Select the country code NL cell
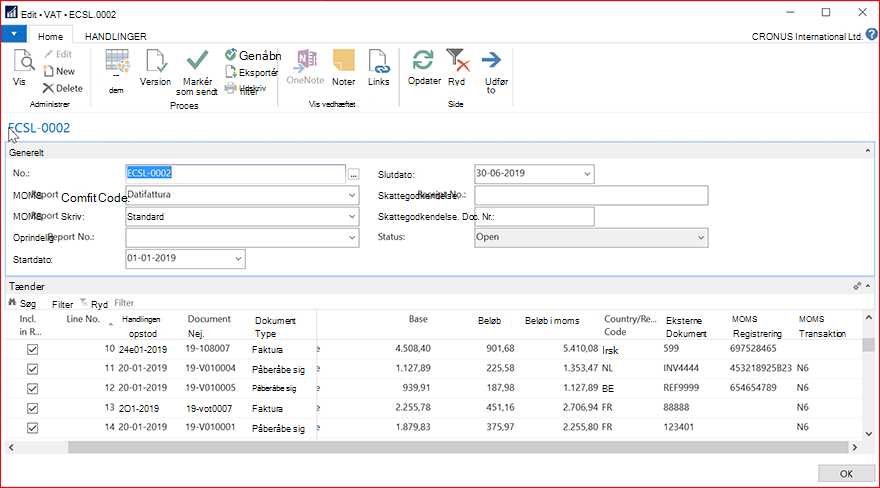Image resolution: width=880 pixels, height=488 pixels. 608,368
